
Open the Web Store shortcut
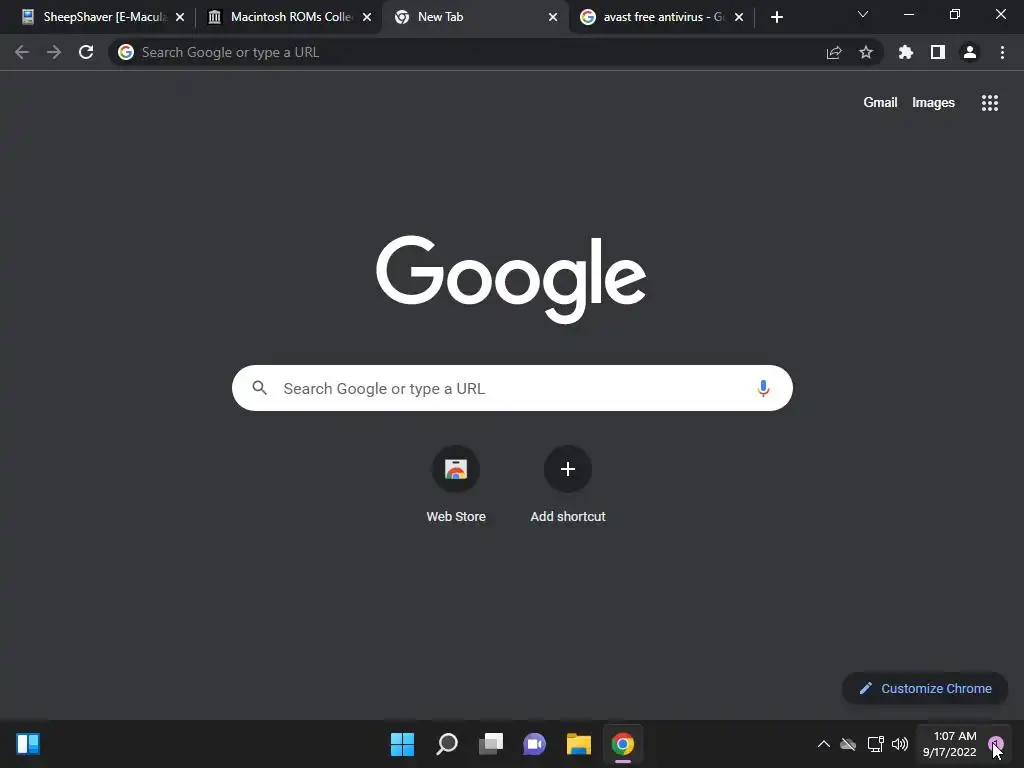tap(456, 484)
